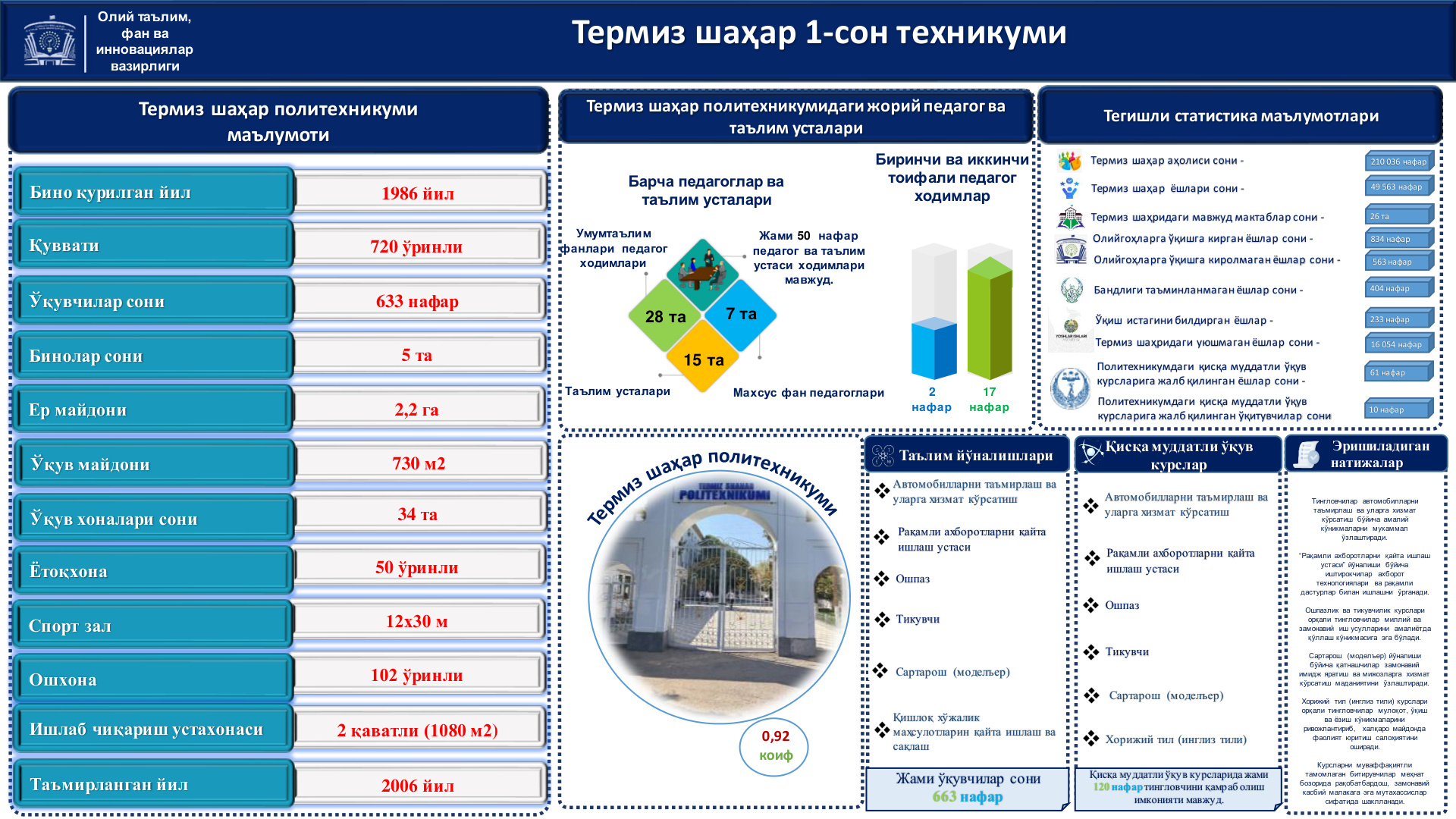Viewport: 1456px width, 819px height.
Task: Click the Ўқув майдони label
Action: coord(152,463)
